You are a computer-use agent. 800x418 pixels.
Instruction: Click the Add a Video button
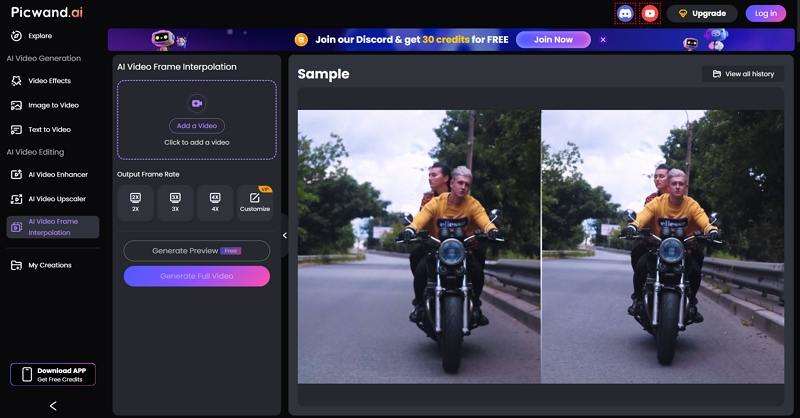(196, 126)
